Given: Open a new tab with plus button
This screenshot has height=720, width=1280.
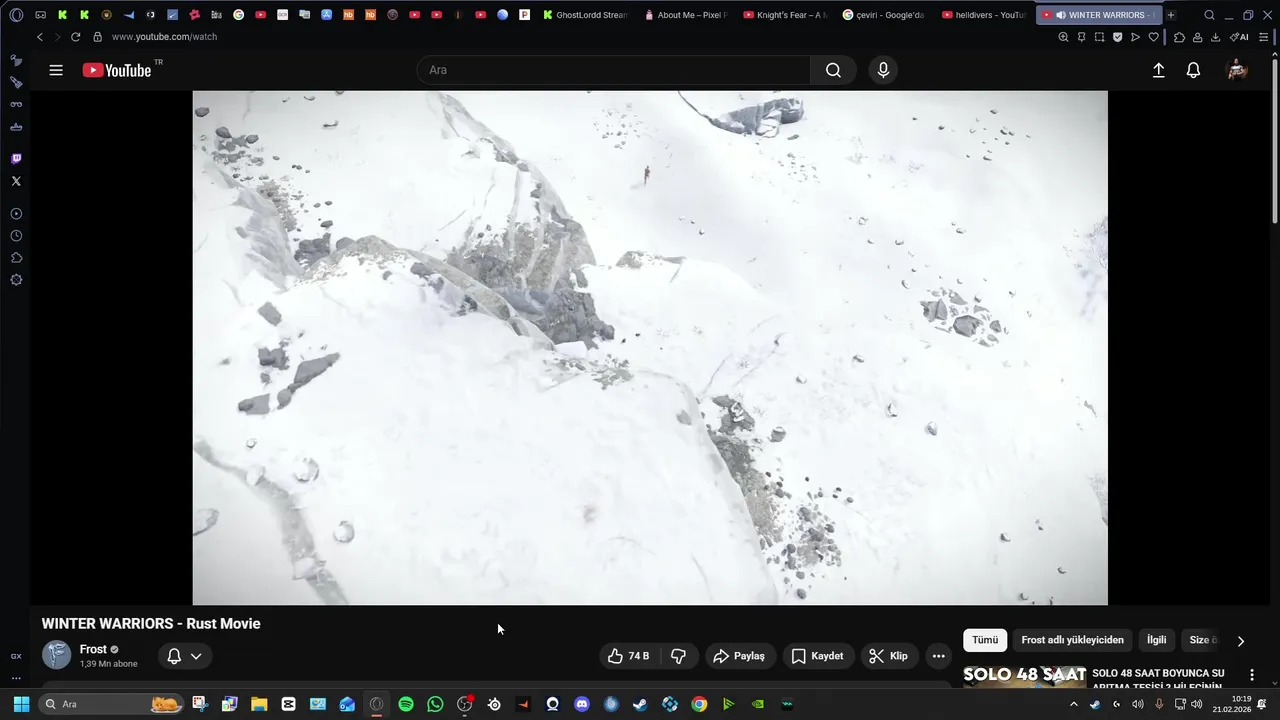Looking at the screenshot, I should [1171, 15].
